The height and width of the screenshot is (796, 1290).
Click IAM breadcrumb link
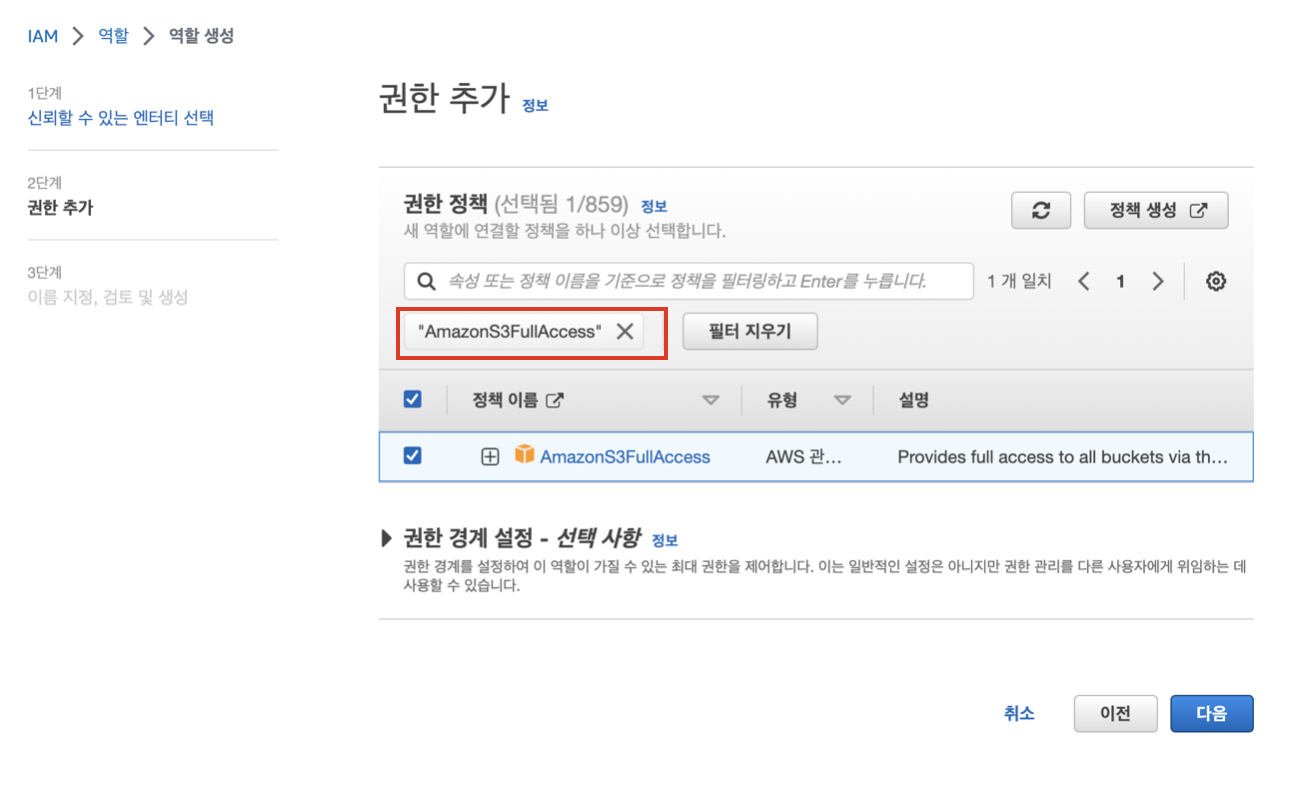coord(43,36)
